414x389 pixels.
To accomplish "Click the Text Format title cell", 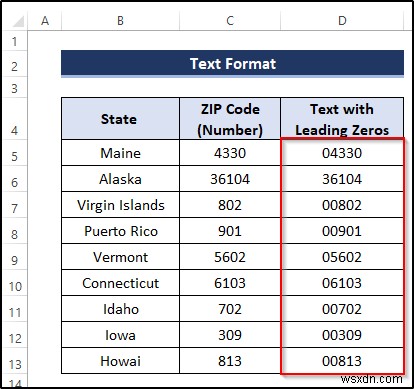I will click(x=232, y=63).
